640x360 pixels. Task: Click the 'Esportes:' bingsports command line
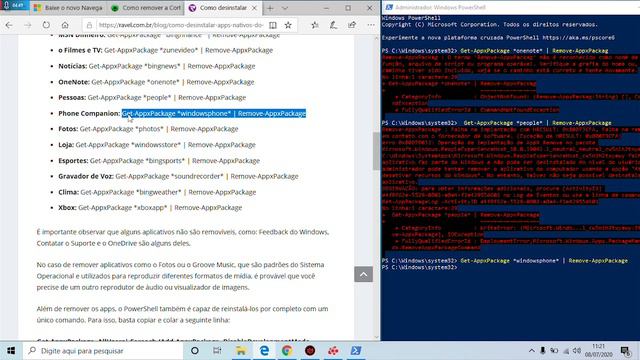(x=159, y=161)
